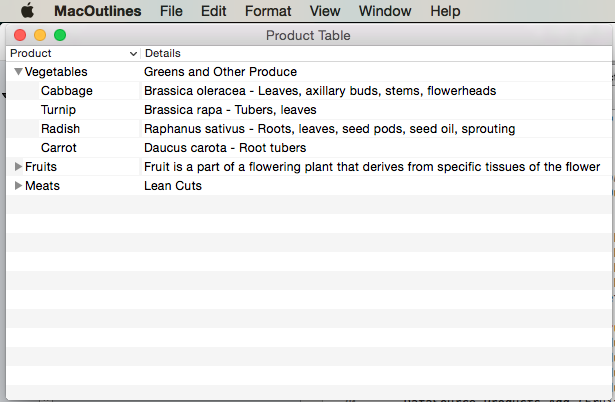The image size is (615, 402).
Task: Open the Apple menu icon
Action: [x=27, y=11]
